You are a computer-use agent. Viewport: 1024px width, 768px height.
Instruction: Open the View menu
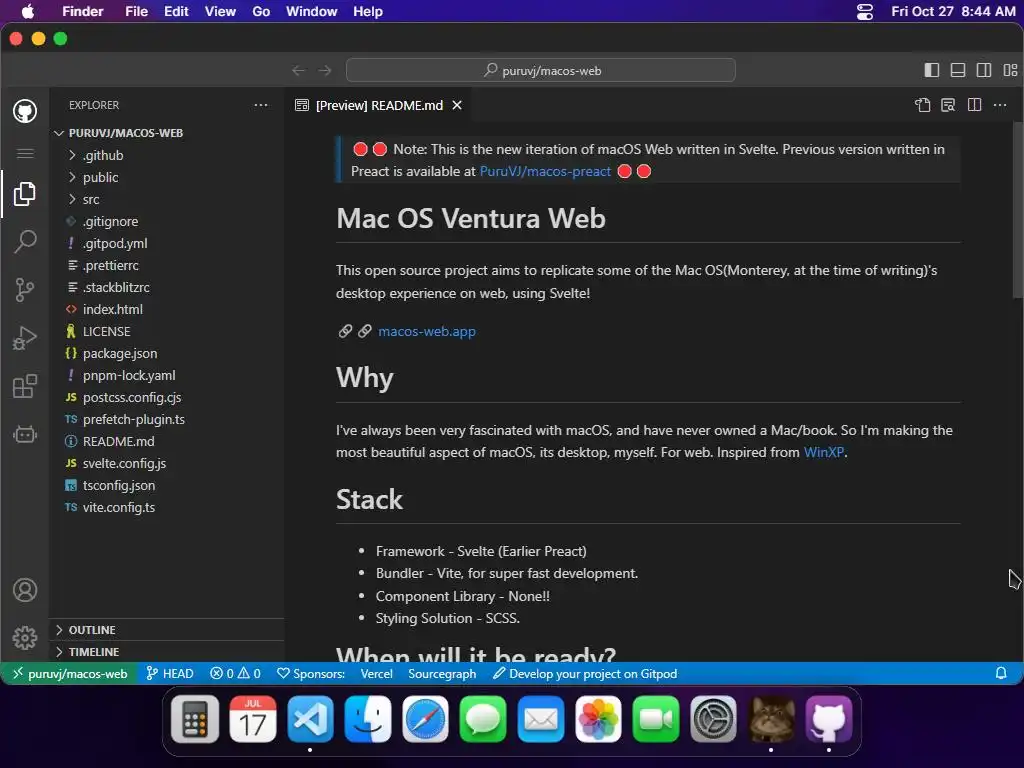click(220, 11)
